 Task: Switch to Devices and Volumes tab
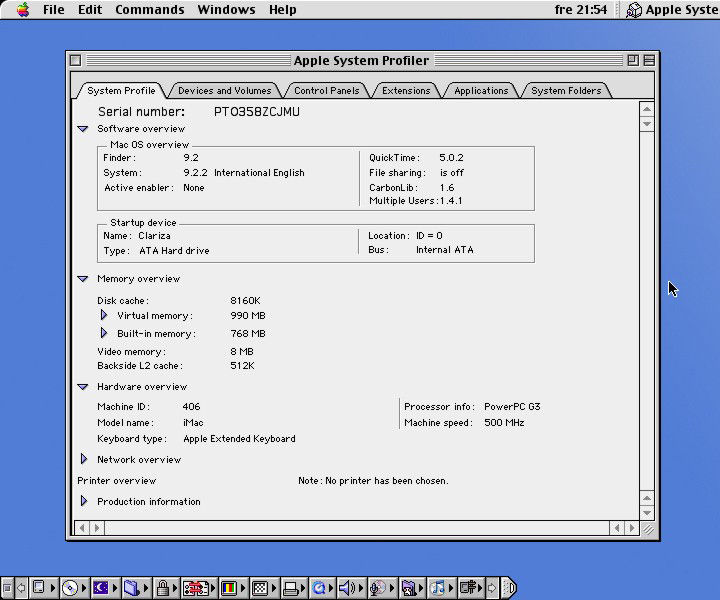pos(225,90)
